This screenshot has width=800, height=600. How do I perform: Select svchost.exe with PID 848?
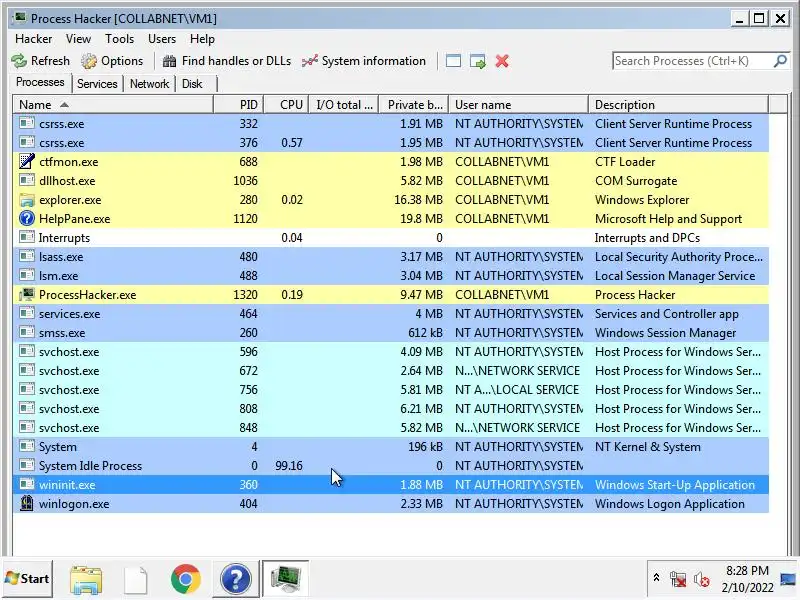coord(390,428)
